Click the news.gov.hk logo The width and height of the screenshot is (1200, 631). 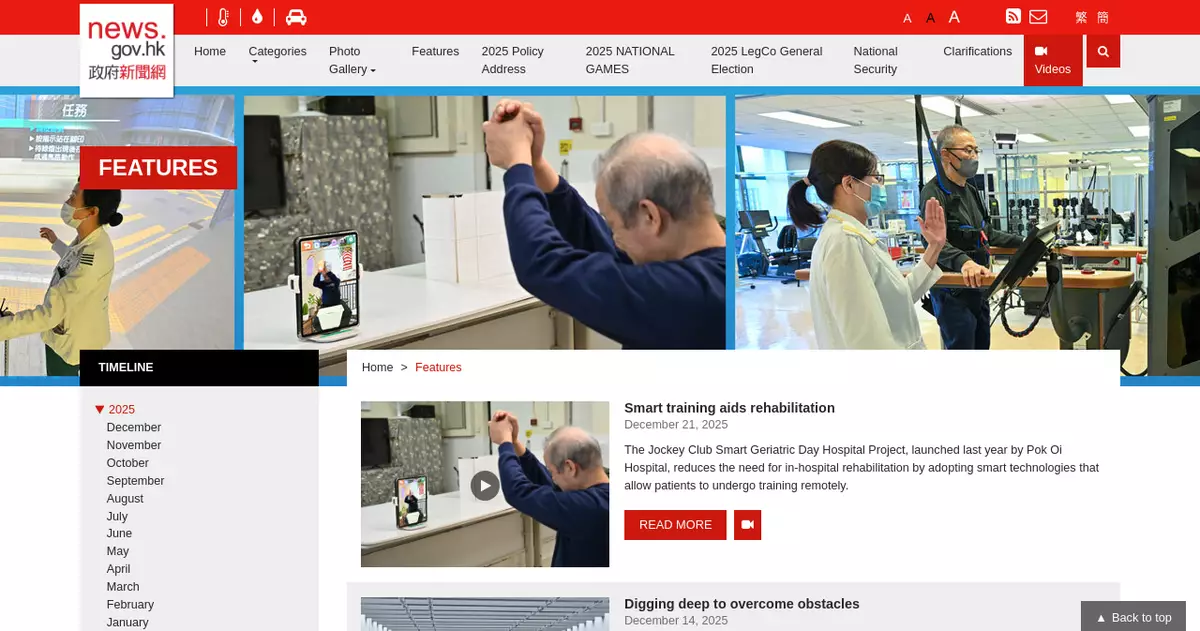click(x=127, y=50)
